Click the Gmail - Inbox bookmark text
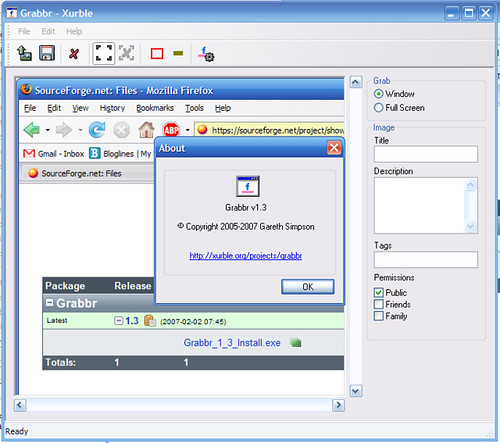 [x=61, y=154]
